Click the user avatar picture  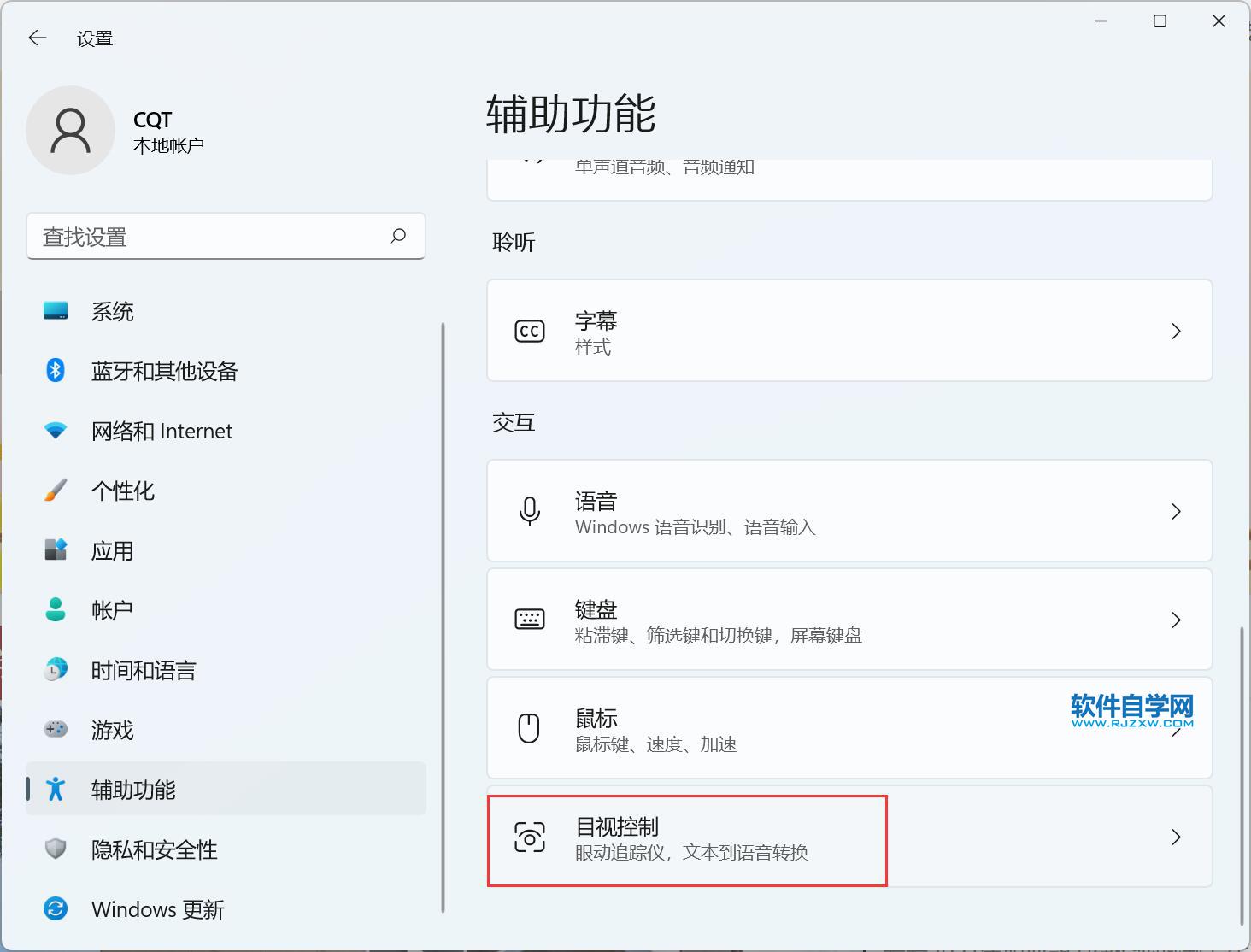click(70, 131)
